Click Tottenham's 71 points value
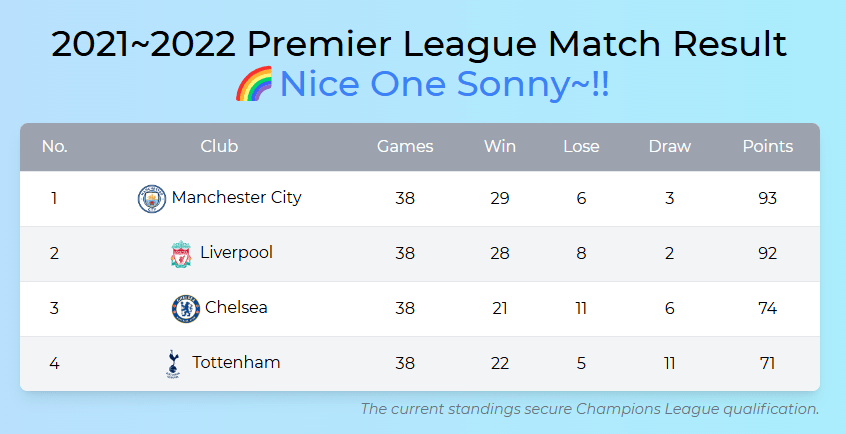 [767, 363]
